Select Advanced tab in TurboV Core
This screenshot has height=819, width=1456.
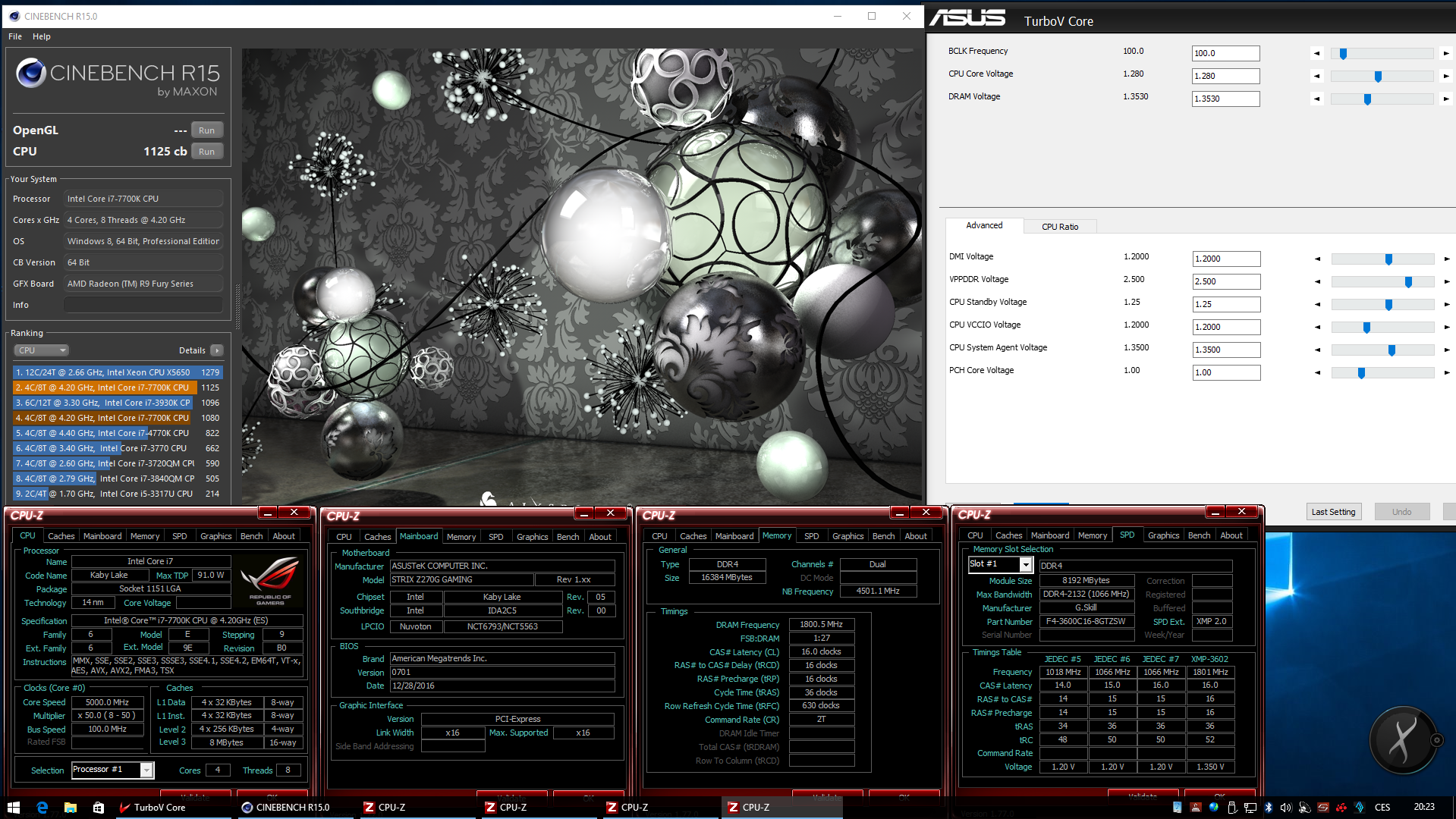tap(984, 225)
